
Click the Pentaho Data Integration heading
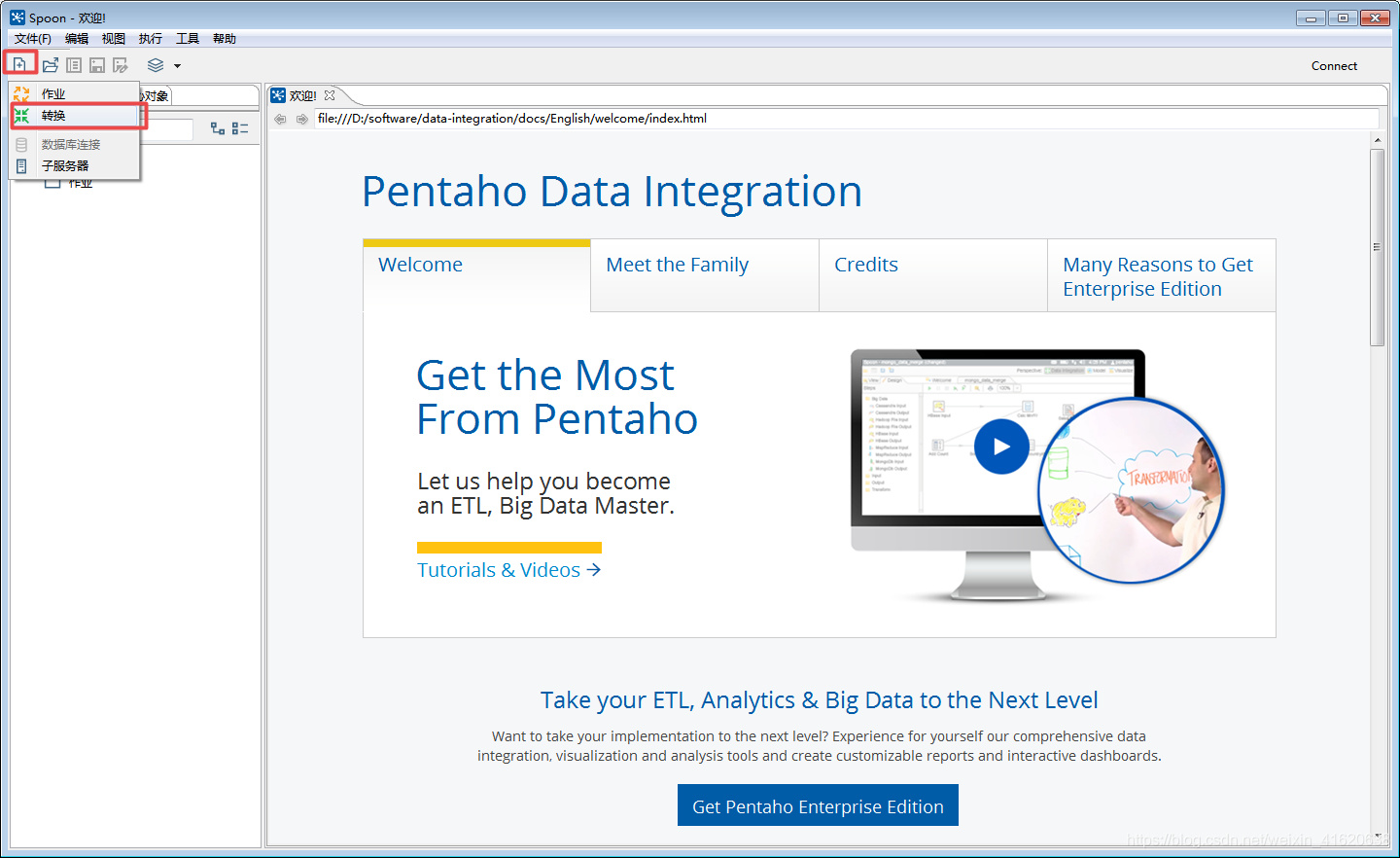tap(612, 192)
